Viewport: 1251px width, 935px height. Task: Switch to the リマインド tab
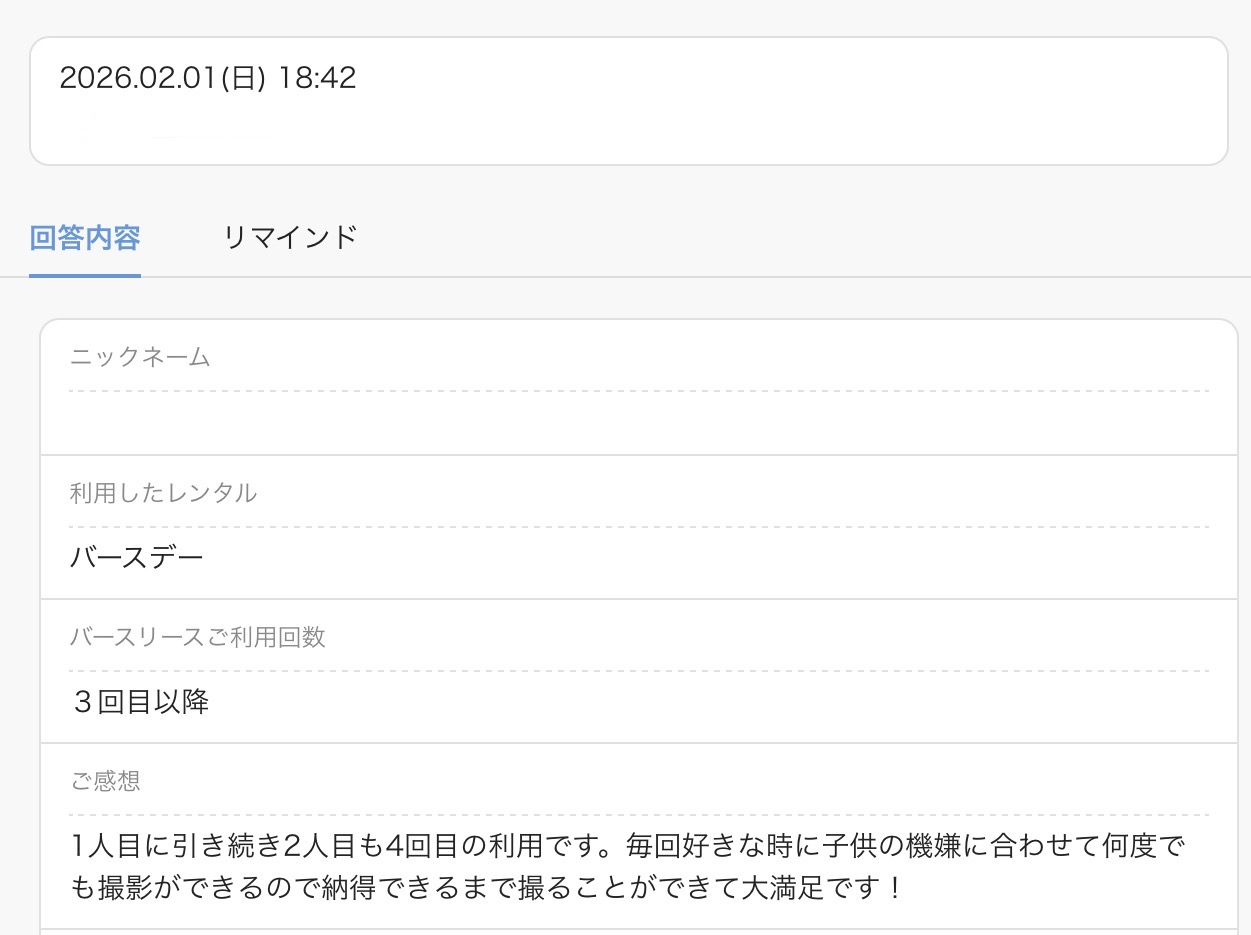click(290, 238)
